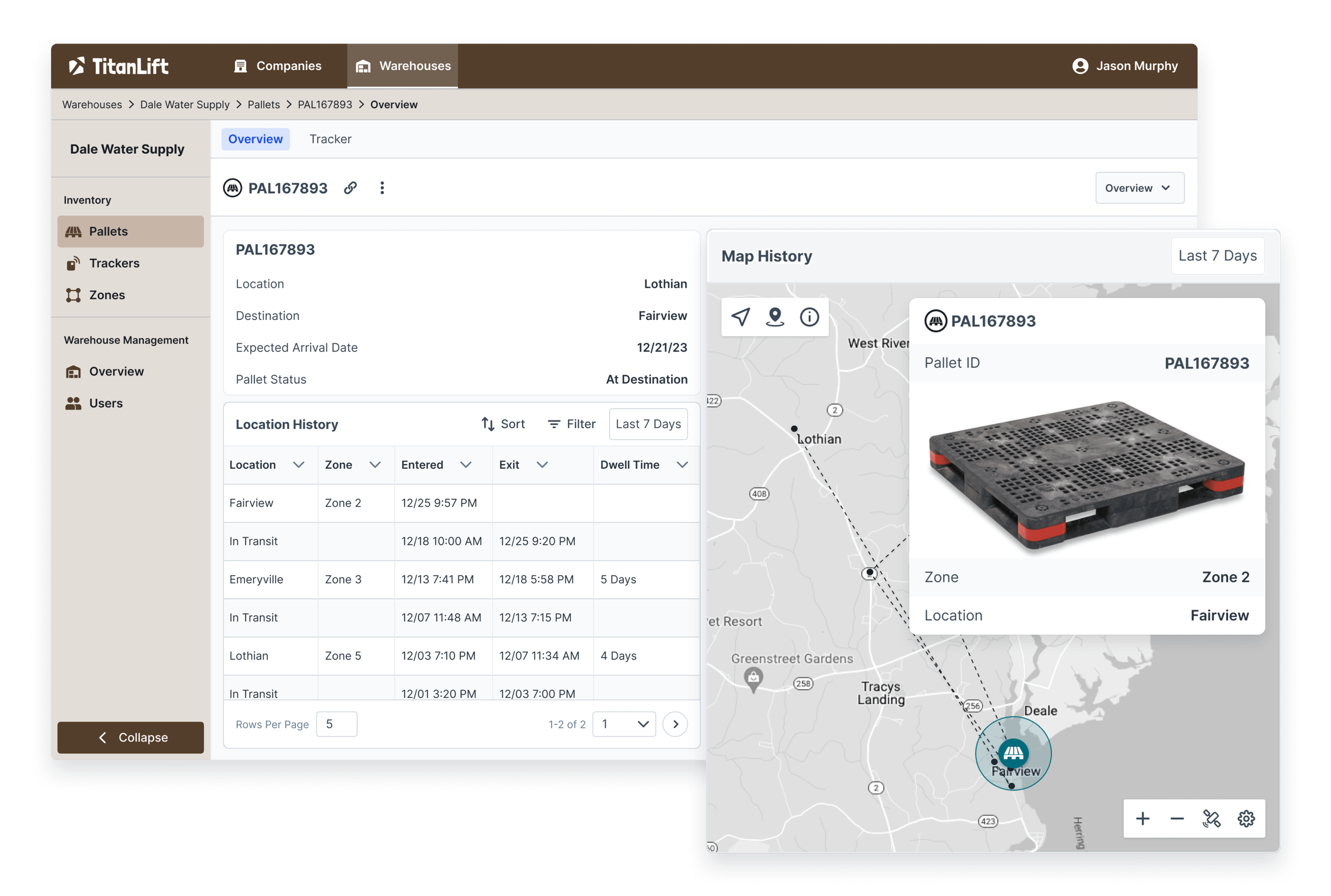The height and width of the screenshot is (896, 1331).
Task: Toggle the Filter in Location History
Action: [x=571, y=424]
